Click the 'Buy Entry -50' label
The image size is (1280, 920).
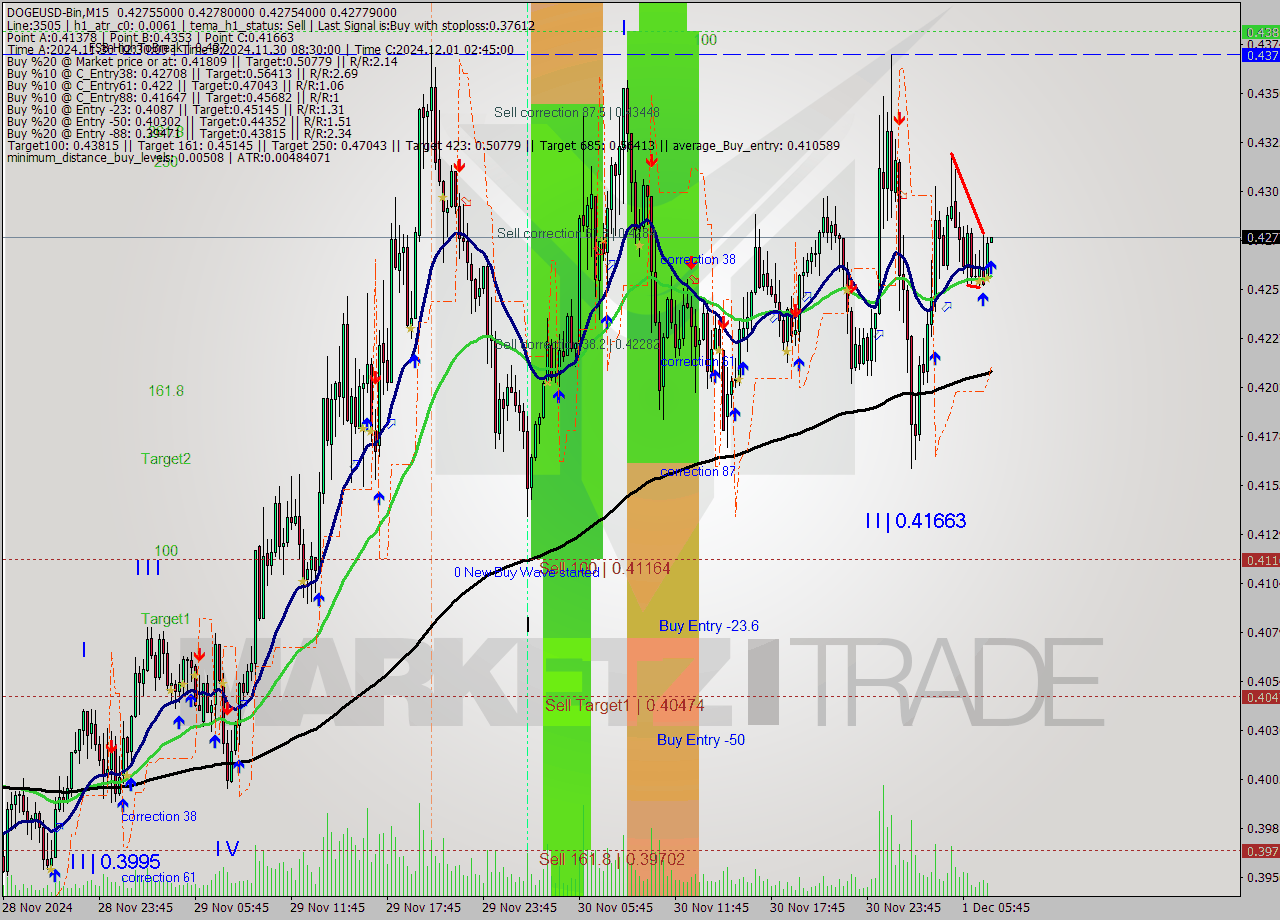pyautogui.click(x=700, y=740)
